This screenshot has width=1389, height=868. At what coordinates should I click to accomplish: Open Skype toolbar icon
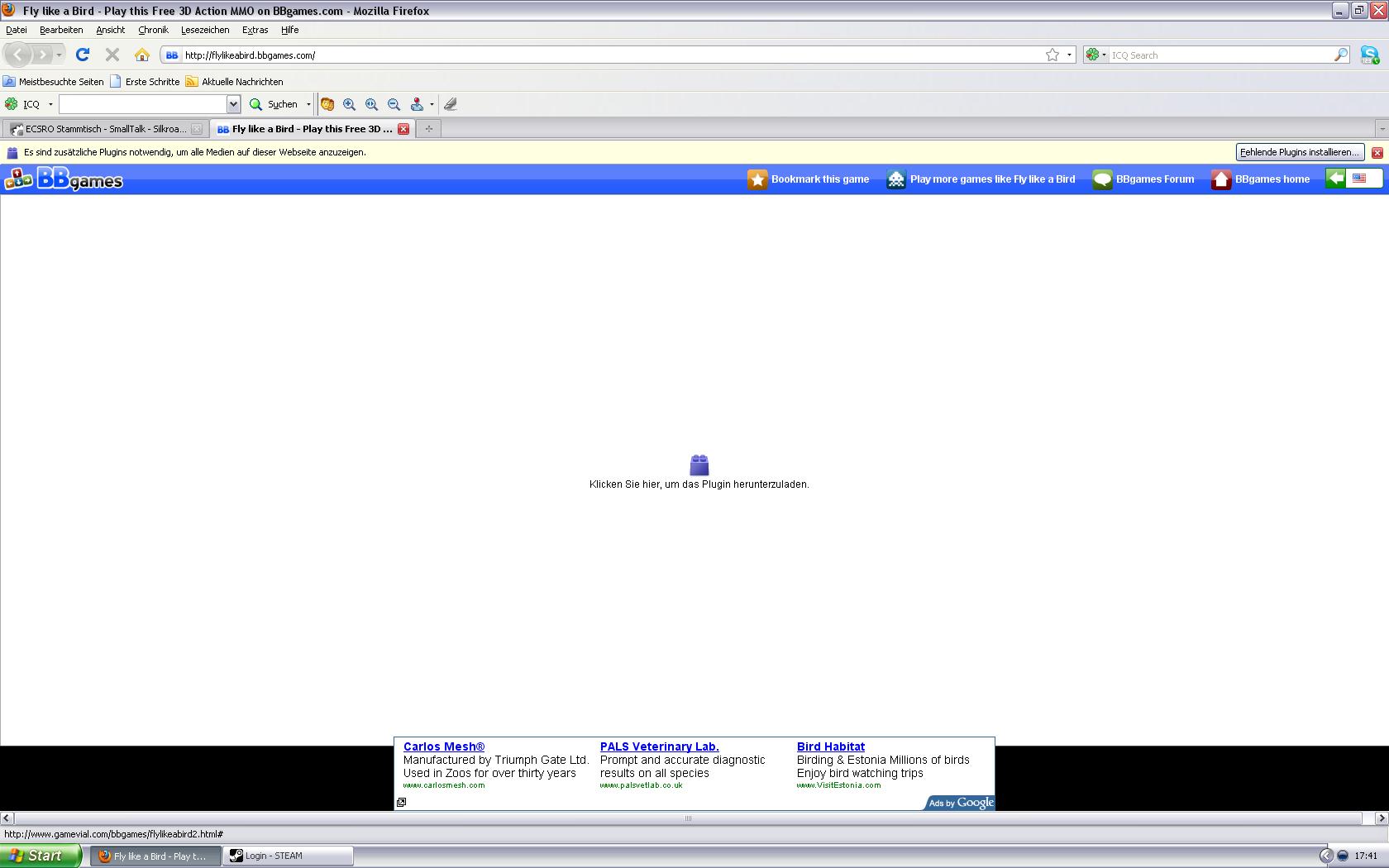coord(1369,55)
